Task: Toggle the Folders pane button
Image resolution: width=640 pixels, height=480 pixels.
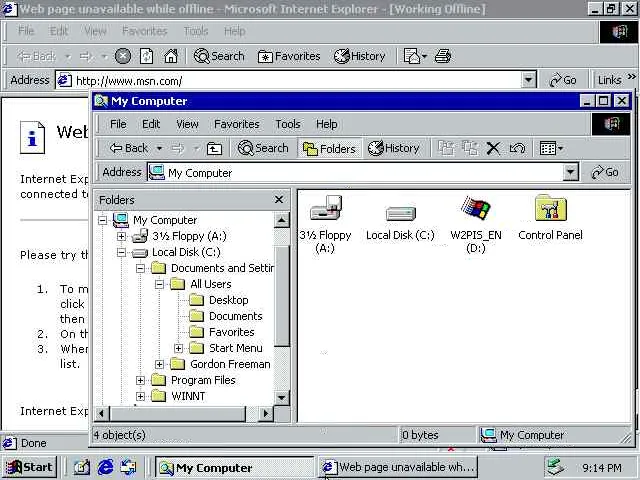Action: (x=329, y=149)
